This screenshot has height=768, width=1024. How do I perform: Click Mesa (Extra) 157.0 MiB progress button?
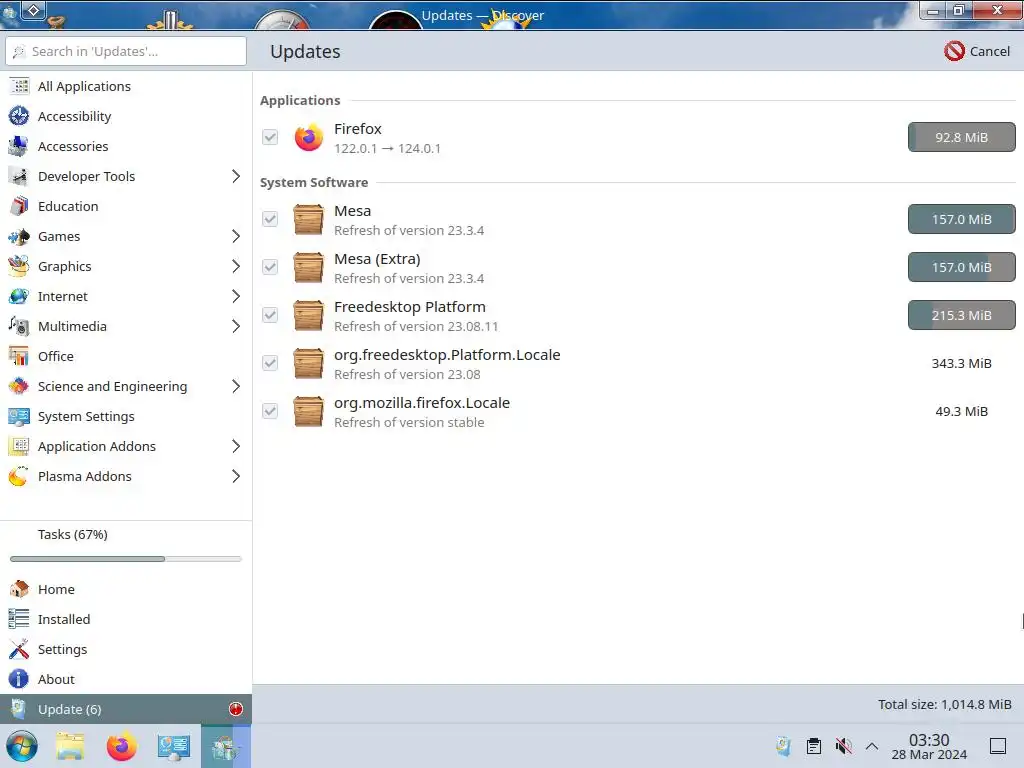tap(961, 267)
